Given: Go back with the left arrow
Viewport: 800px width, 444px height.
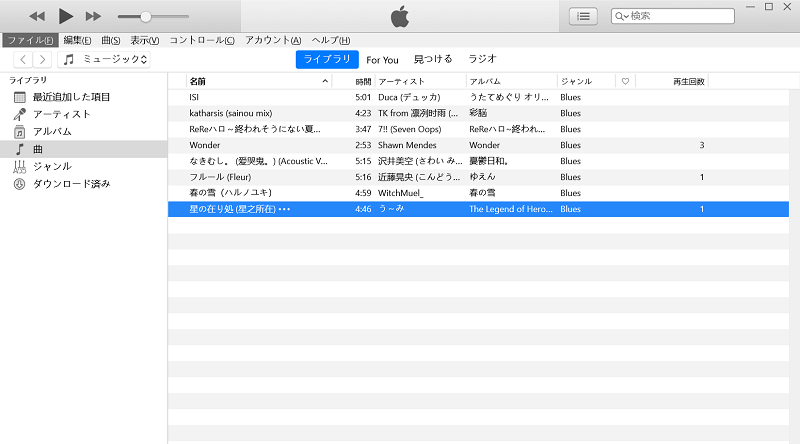Looking at the screenshot, I should pyautogui.click(x=23, y=59).
